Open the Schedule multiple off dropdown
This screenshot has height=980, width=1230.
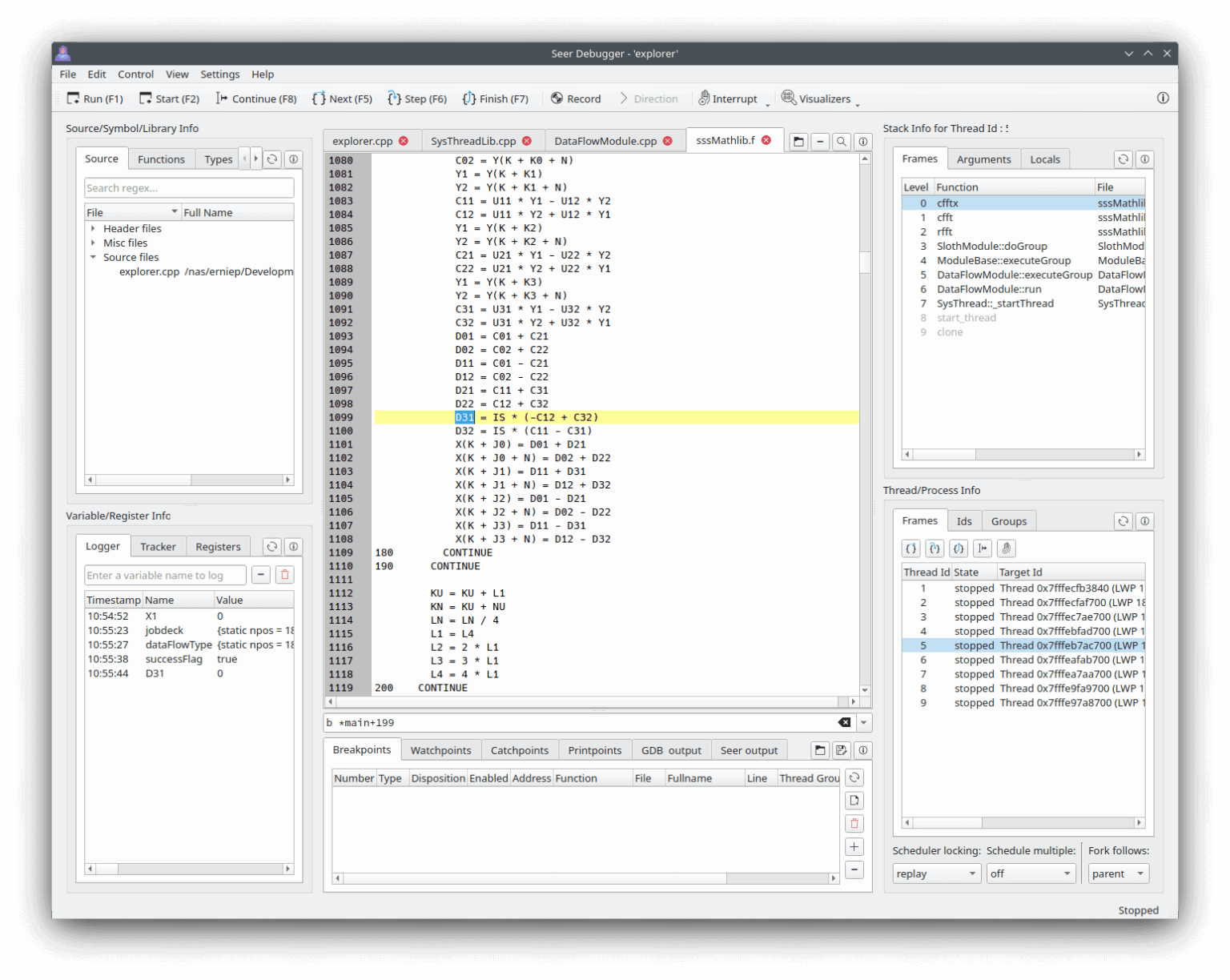(1030, 874)
